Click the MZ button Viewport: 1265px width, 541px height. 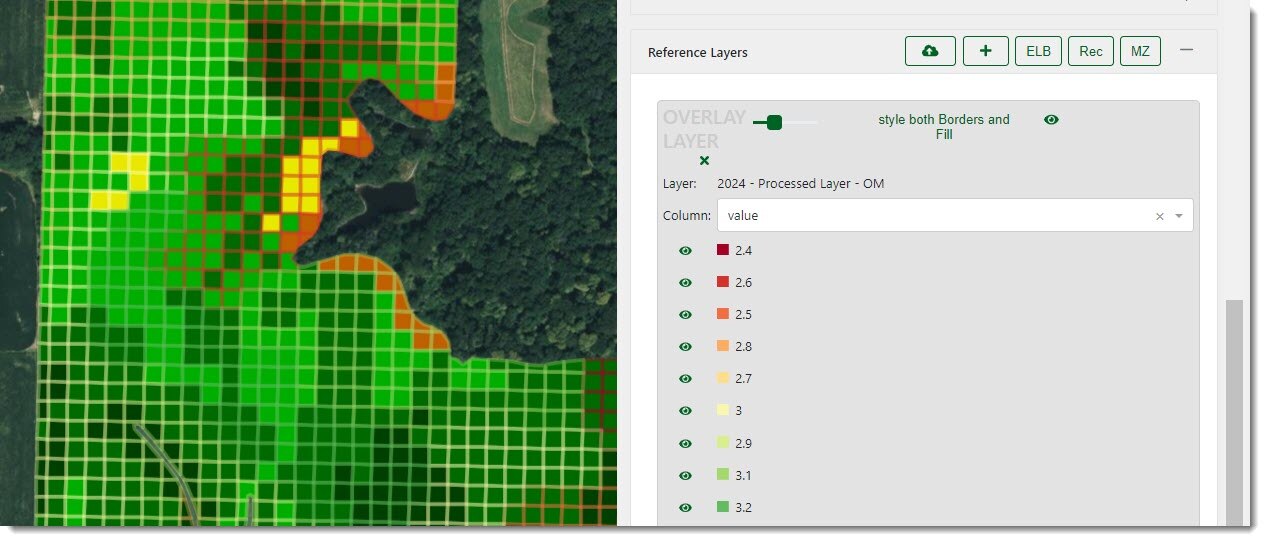pos(1140,51)
